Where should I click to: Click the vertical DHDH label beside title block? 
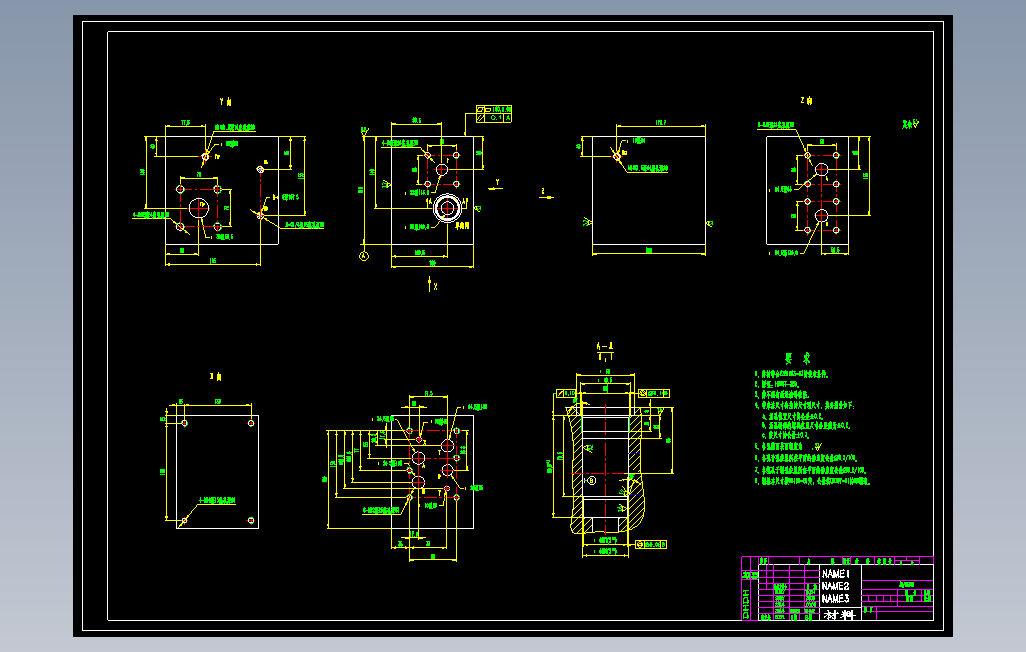click(x=746, y=604)
